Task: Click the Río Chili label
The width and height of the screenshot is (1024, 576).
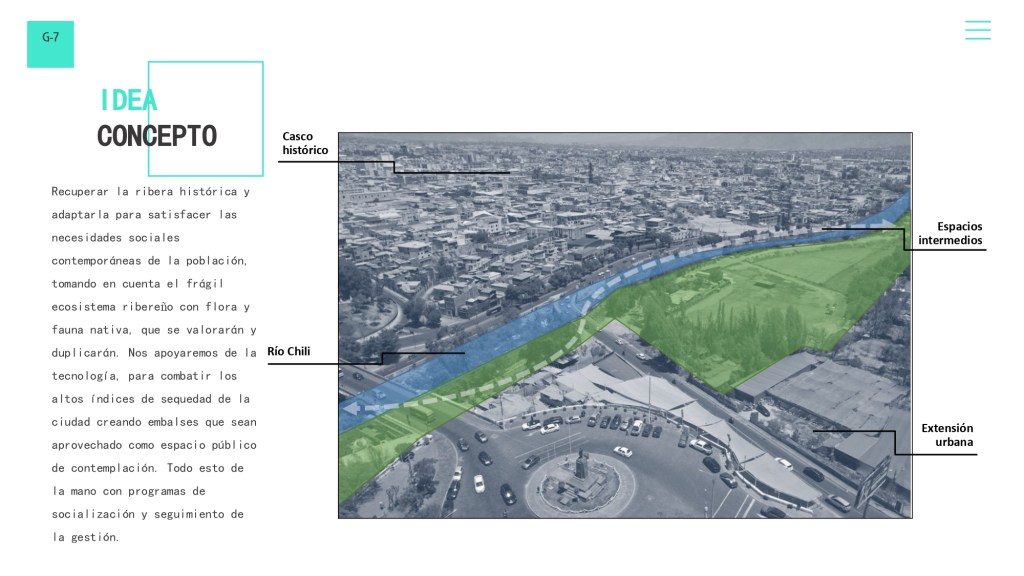Action: [289, 351]
